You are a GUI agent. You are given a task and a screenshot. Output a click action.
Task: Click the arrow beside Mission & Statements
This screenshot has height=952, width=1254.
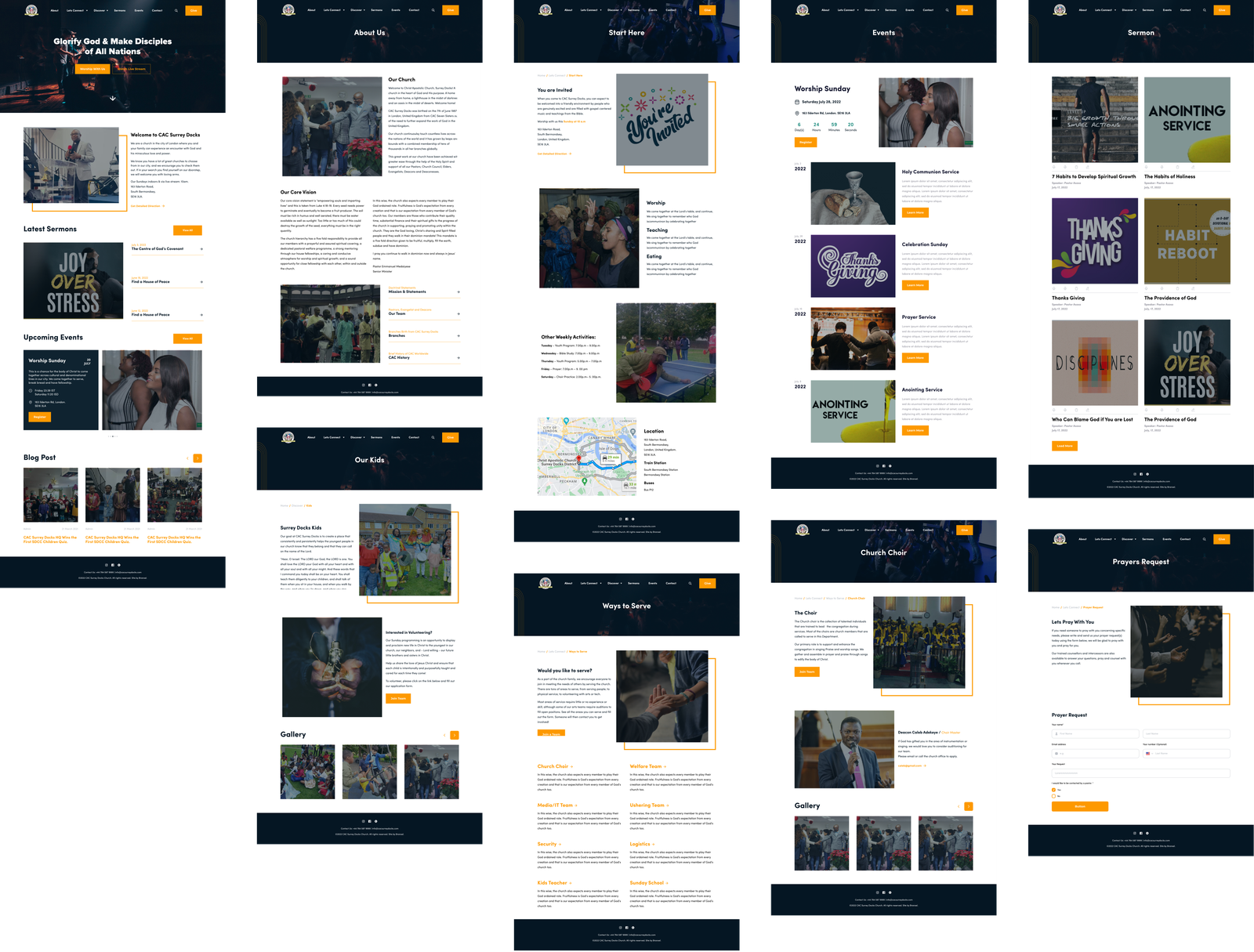pyautogui.click(x=458, y=292)
